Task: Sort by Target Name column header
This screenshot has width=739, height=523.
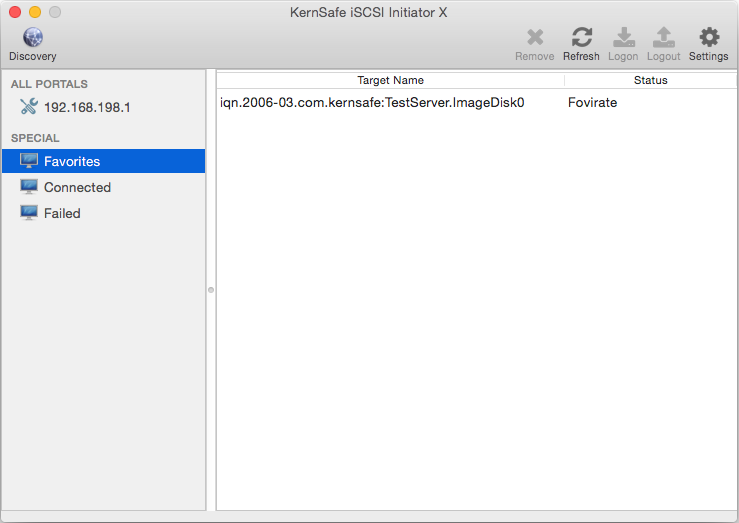Action: (x=390, y=80)
